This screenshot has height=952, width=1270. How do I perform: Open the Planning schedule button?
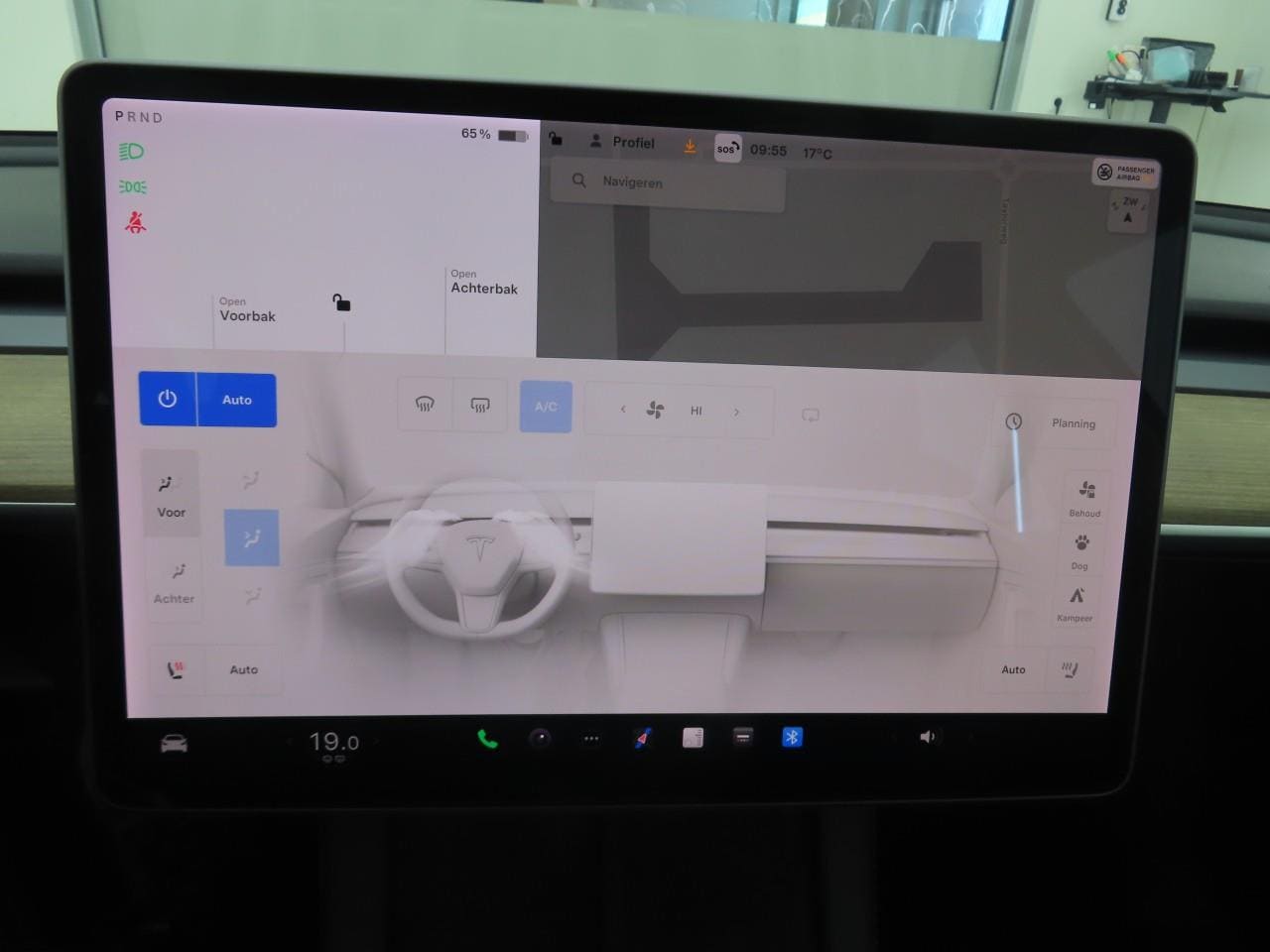1056,423
